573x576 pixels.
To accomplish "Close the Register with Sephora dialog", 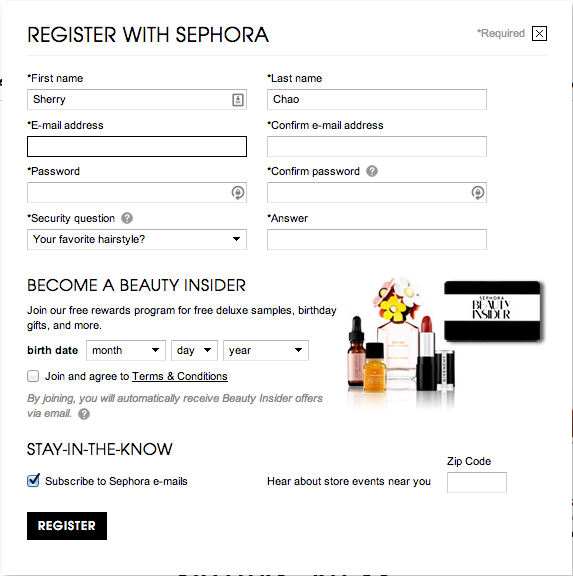I will [539, 34].
